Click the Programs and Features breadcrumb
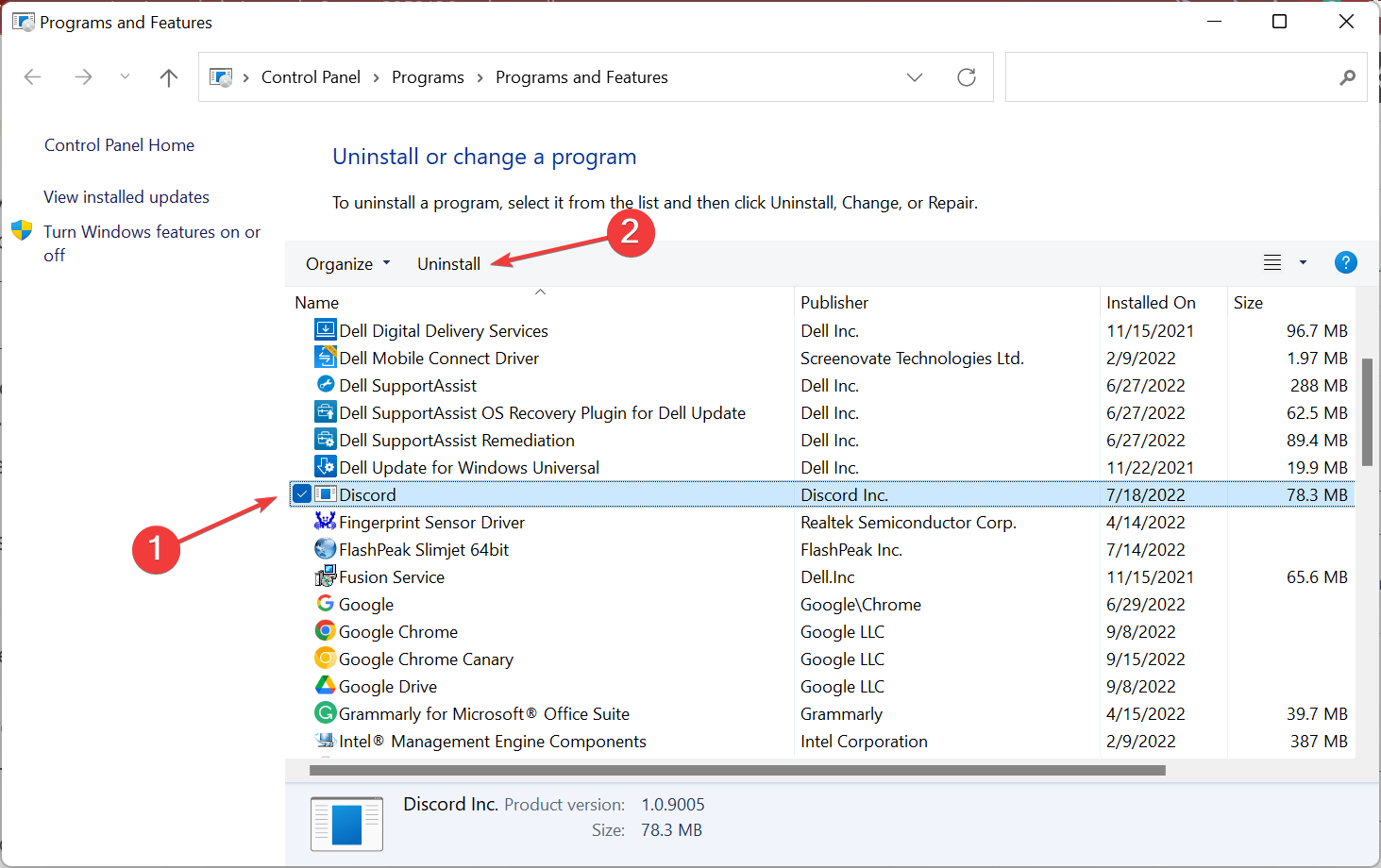Screen dimensions: 1381x868 581,77
